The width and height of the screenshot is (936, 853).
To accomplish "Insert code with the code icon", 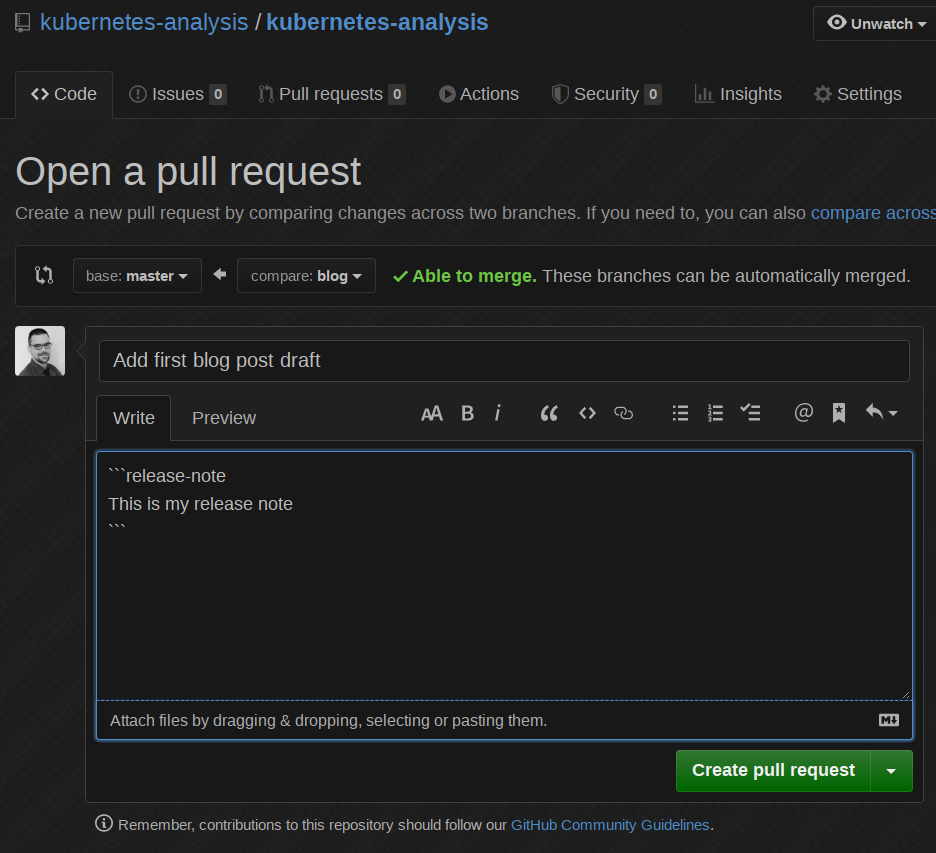I will tap(587, 413).
